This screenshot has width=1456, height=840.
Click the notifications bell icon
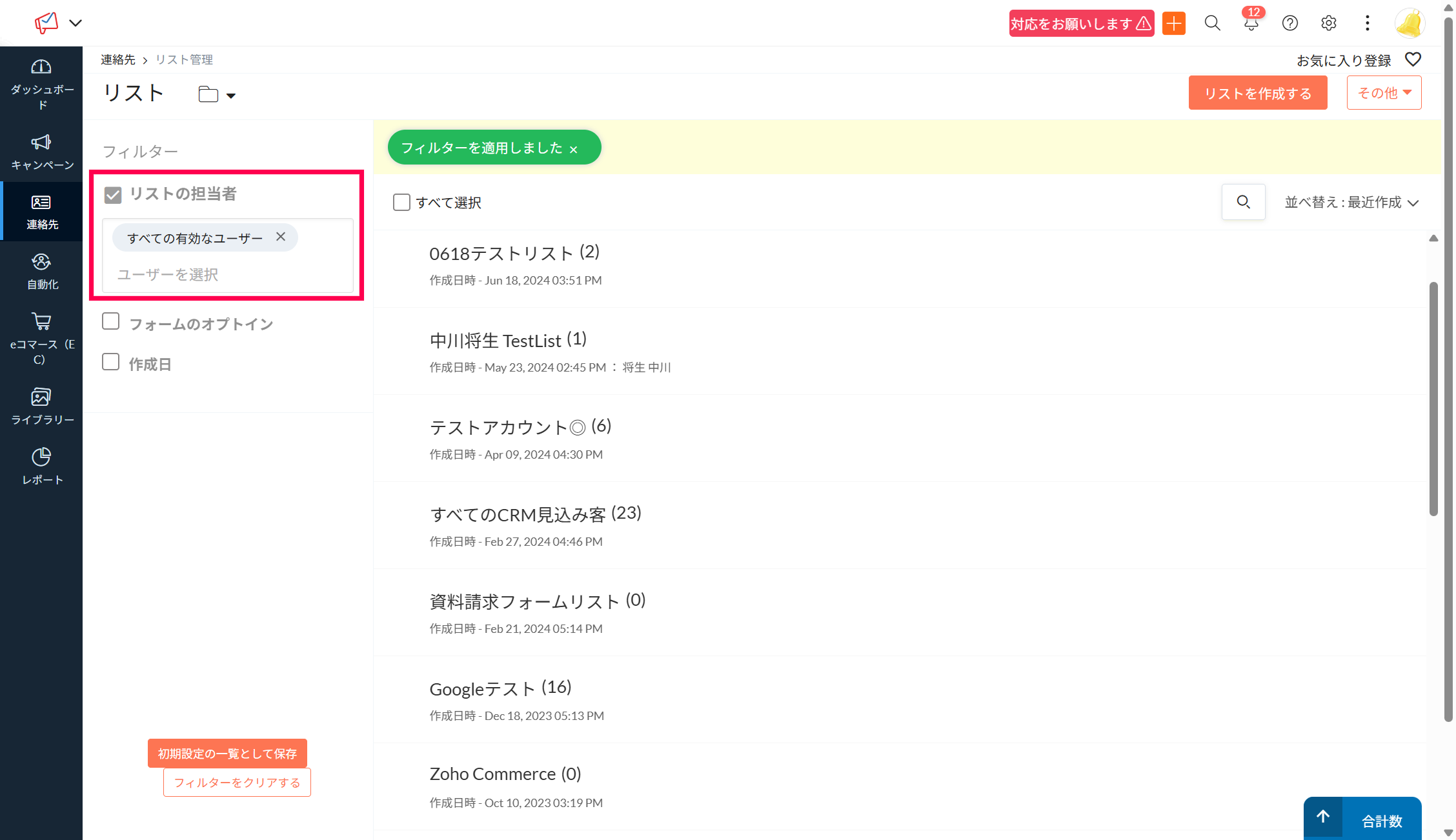[1251, 24]
